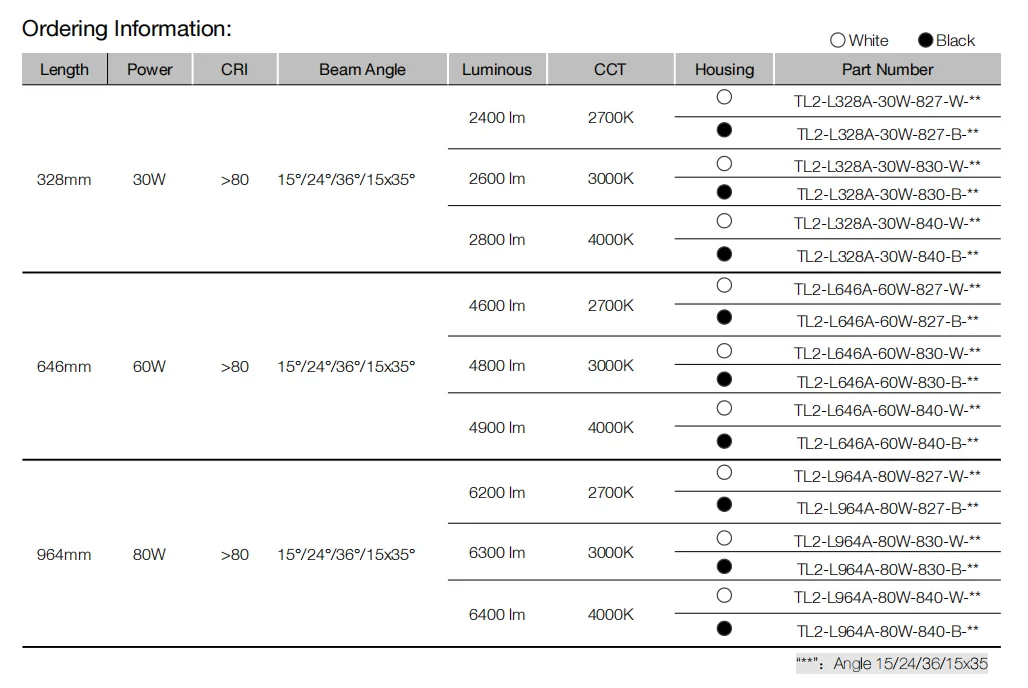Pick black housing circle for TL2-L964A-80W-827-B

[x=725, y=505]
